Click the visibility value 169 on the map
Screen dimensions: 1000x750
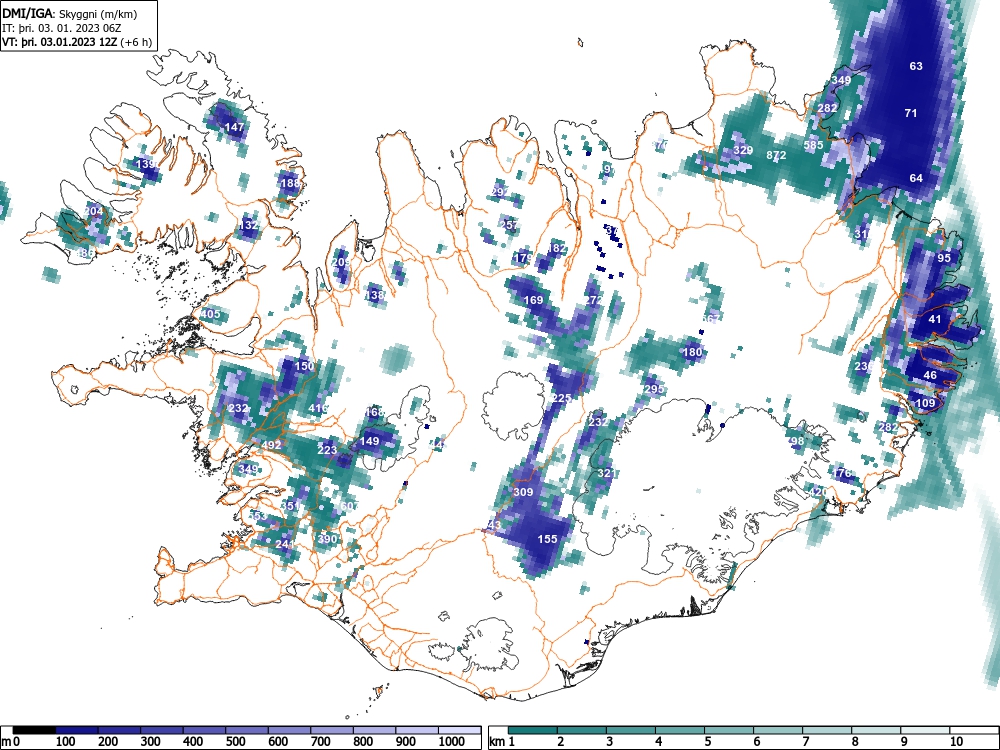tap(533, 300)
